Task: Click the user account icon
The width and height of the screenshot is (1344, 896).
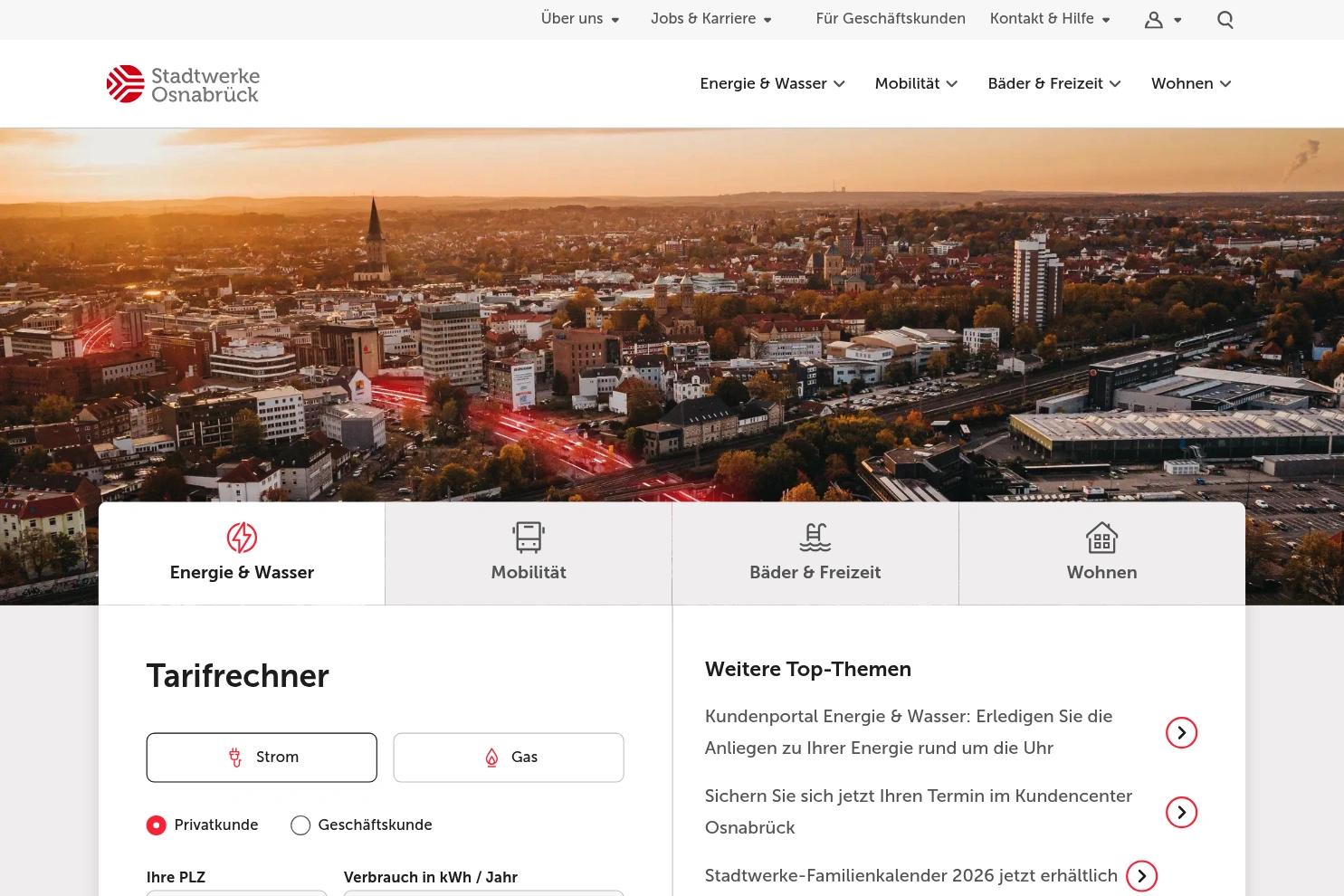Action: coord(1153,19)
